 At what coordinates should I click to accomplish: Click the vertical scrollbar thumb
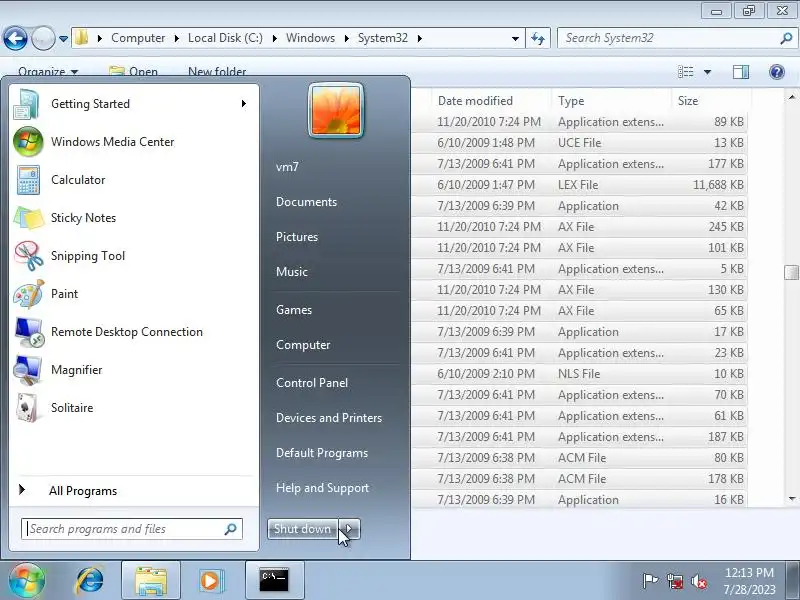click(791, 272)
